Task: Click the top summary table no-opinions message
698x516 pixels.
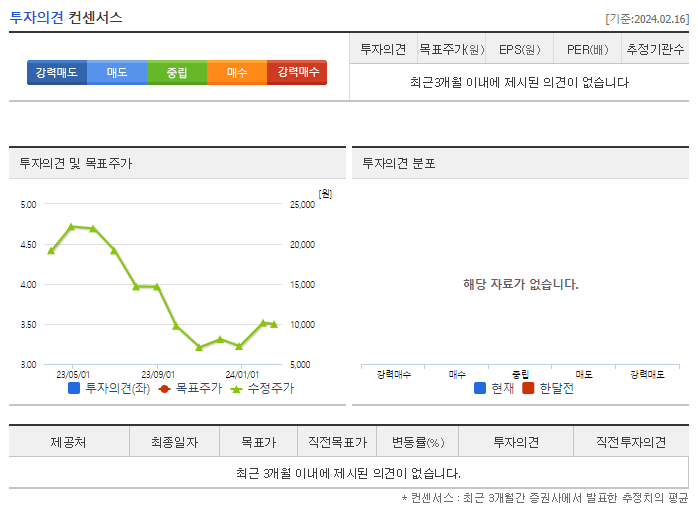Action: pyautogui.click(x=519, y=82)
